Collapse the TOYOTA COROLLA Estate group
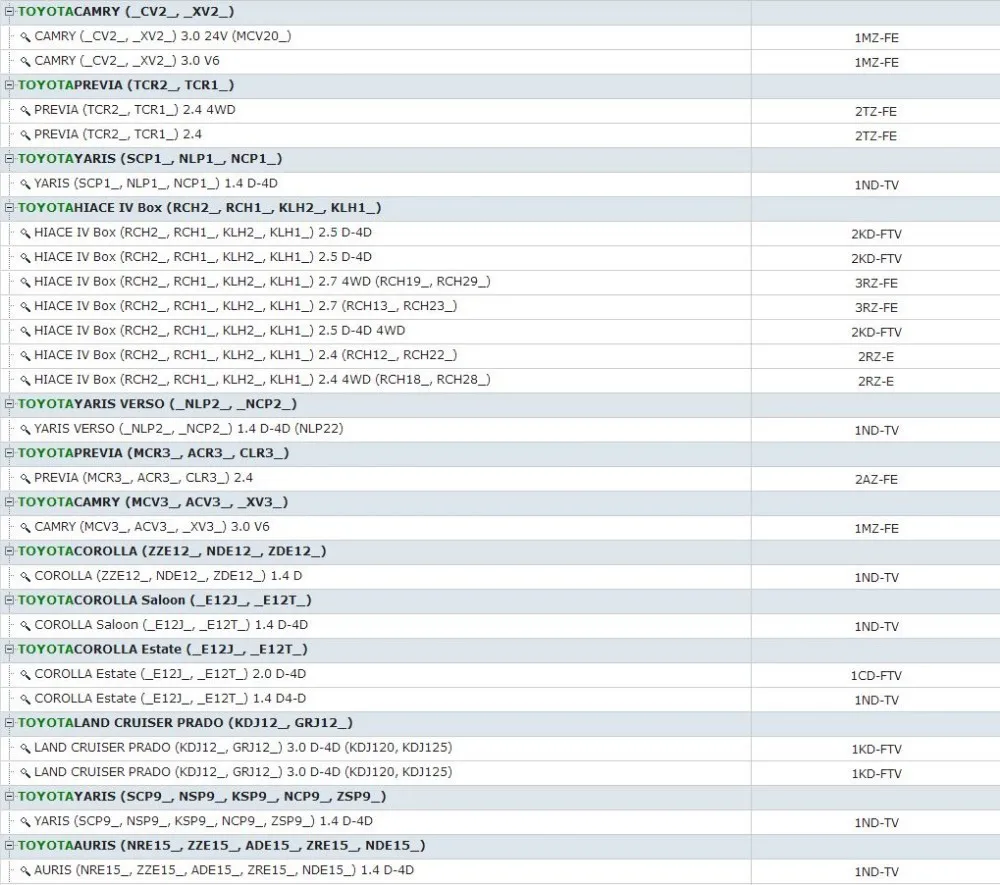The image size is (1000, 885). 10,649
